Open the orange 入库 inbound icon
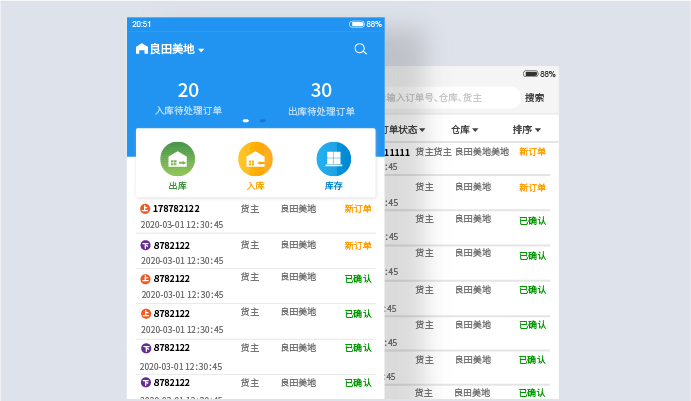This screenshot has height=401, width=691. click(x=255, y=159)
